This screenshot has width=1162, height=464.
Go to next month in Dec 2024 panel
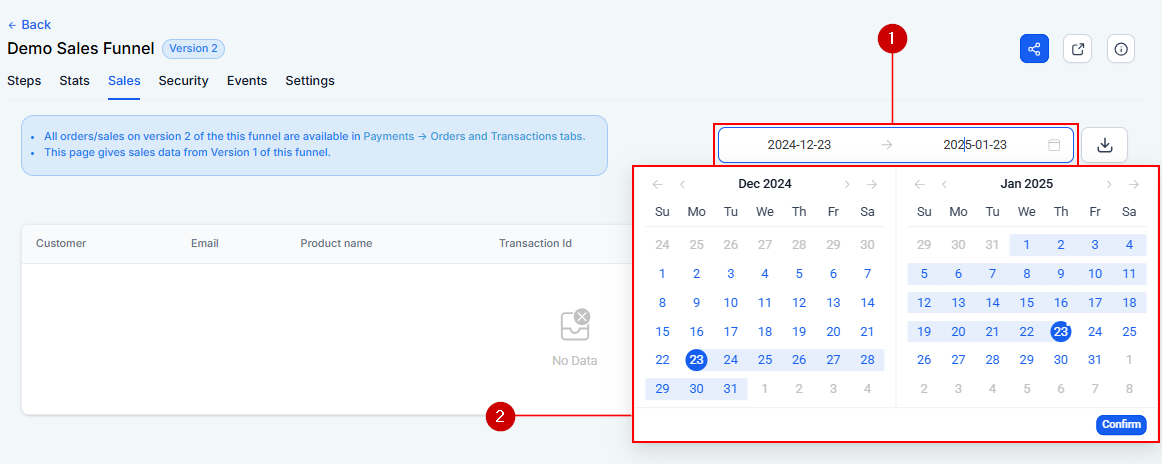(847, 185)
